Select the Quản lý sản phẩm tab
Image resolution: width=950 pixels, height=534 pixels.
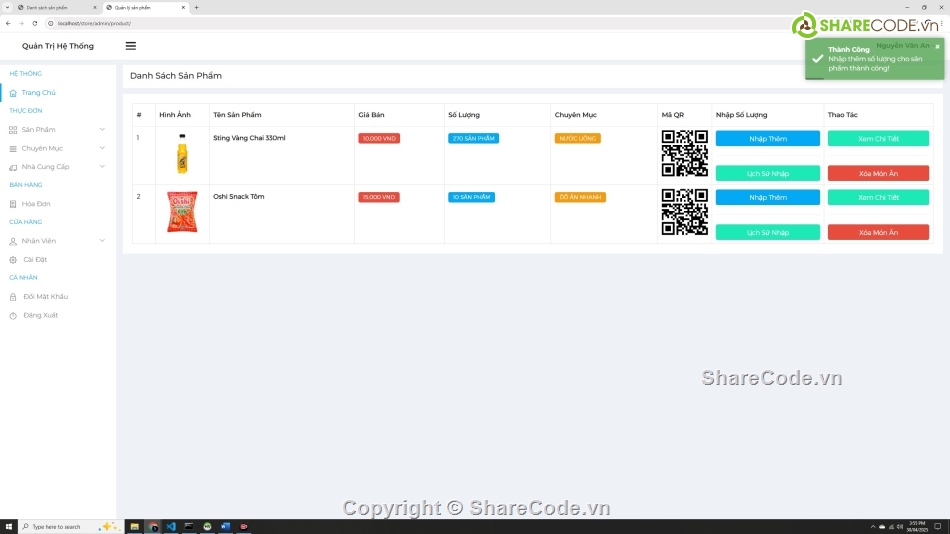(145, 7)
